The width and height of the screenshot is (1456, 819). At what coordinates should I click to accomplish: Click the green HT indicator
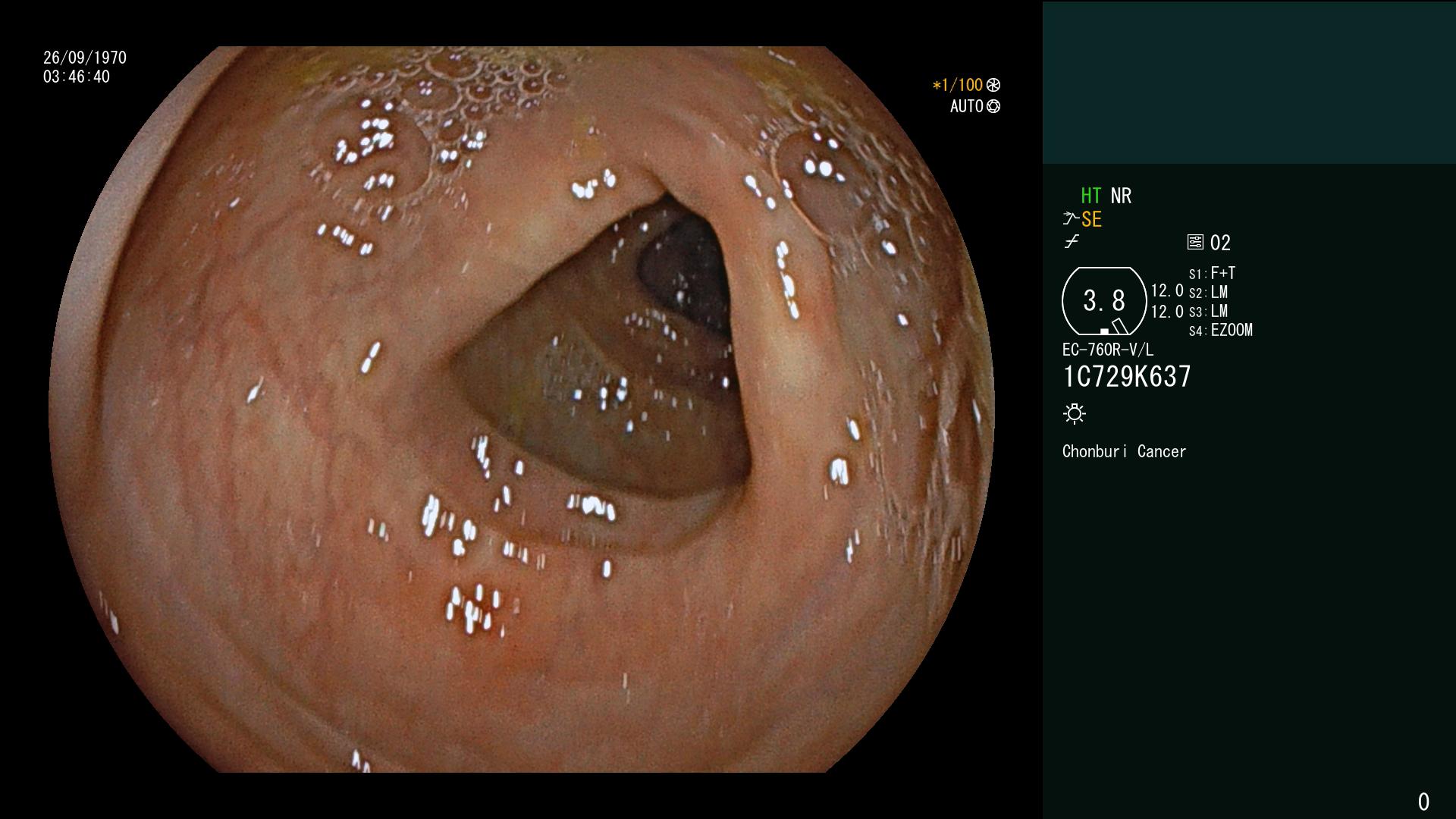pos(1090,196)
